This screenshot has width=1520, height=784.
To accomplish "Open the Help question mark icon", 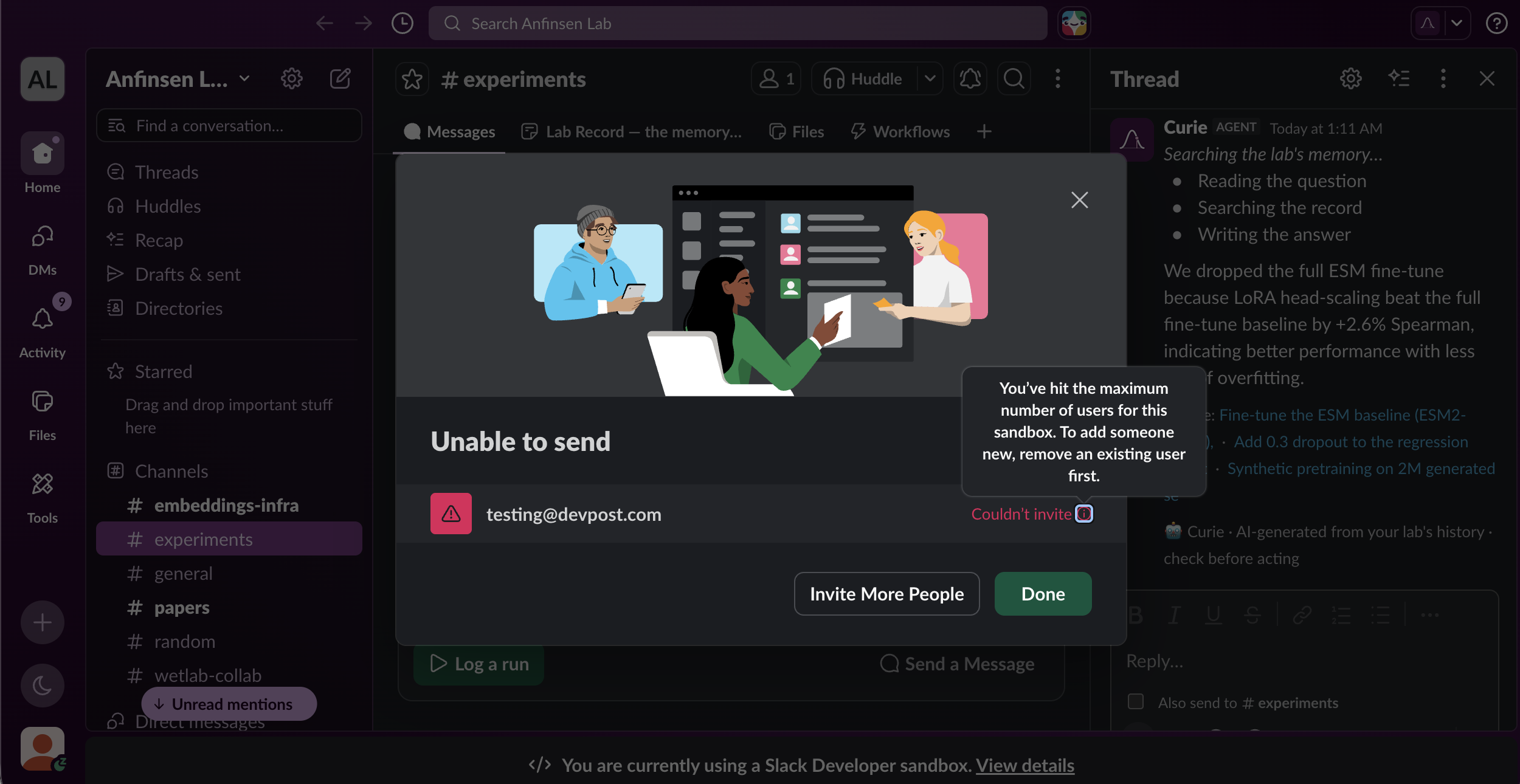I will [1496, 24].
